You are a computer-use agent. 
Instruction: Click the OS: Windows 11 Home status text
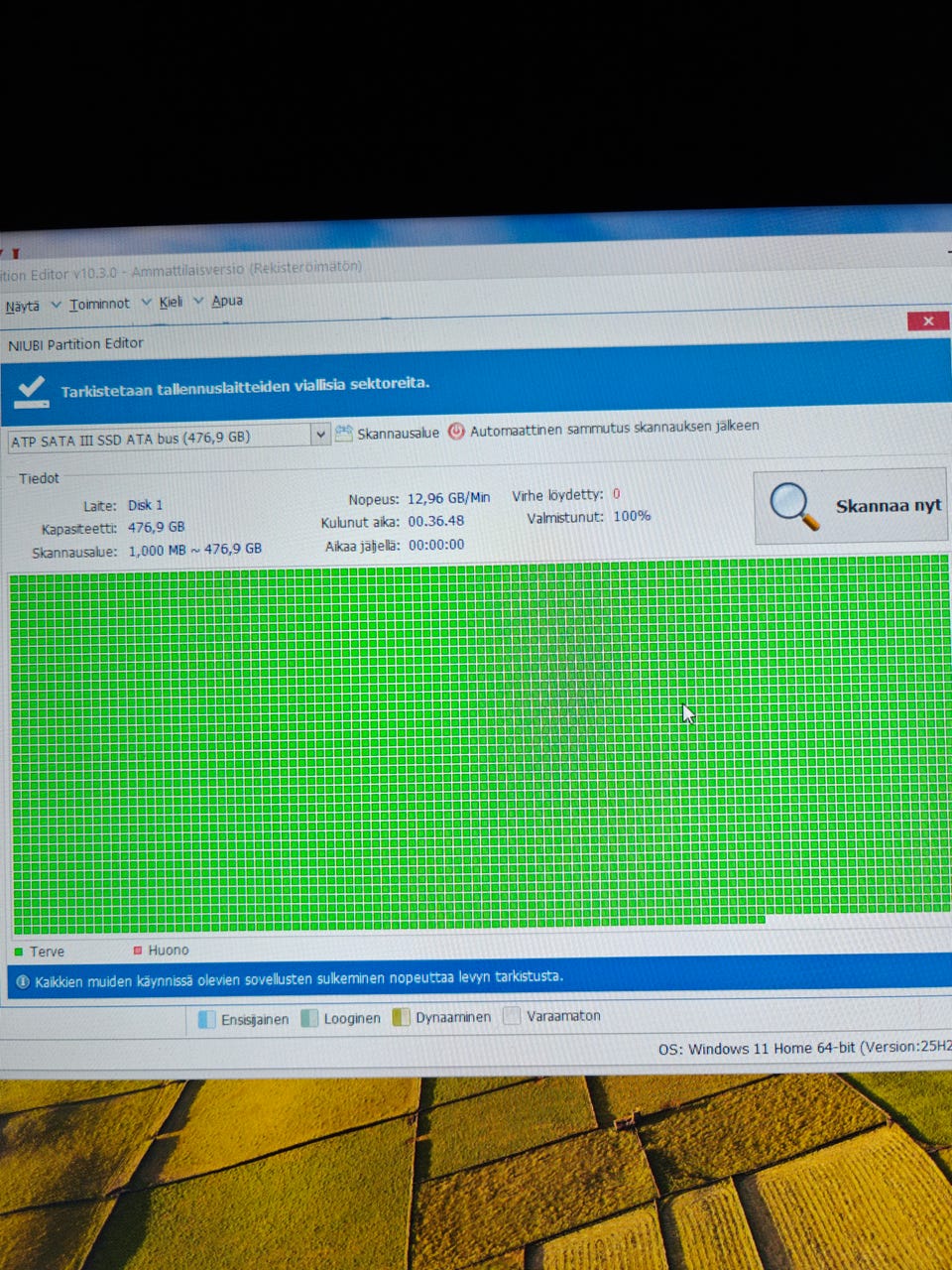click(x=804, y=1048)
